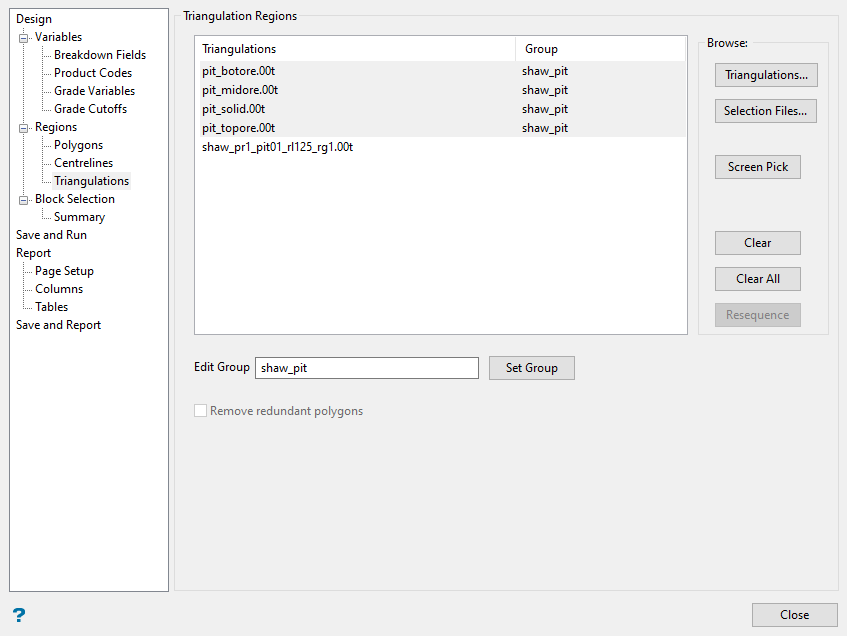Click shaw_pit group cell of pit_midore.00t
The width and height of the screenshot is (847, 636).
click(x=544, y=90)
